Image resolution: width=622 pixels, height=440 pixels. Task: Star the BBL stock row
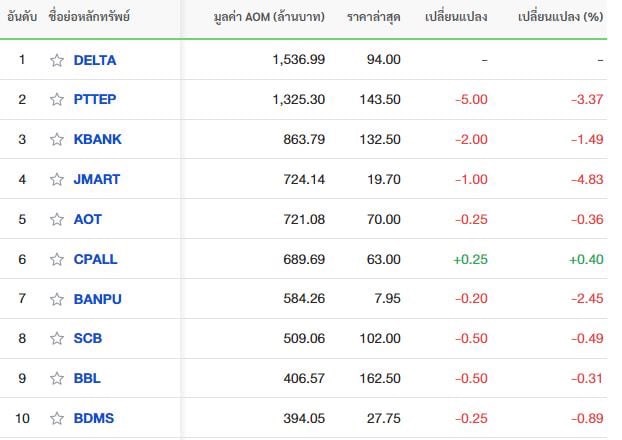point(57,379)
